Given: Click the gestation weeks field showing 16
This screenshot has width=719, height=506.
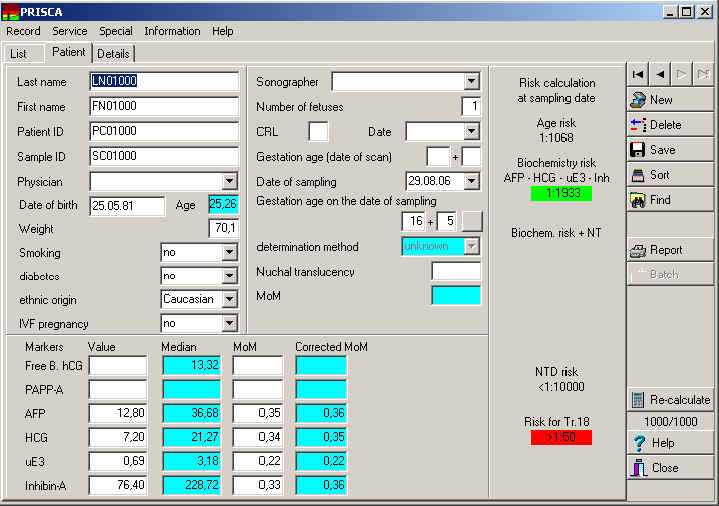Looking at the screenshot, I should [413, 222].
